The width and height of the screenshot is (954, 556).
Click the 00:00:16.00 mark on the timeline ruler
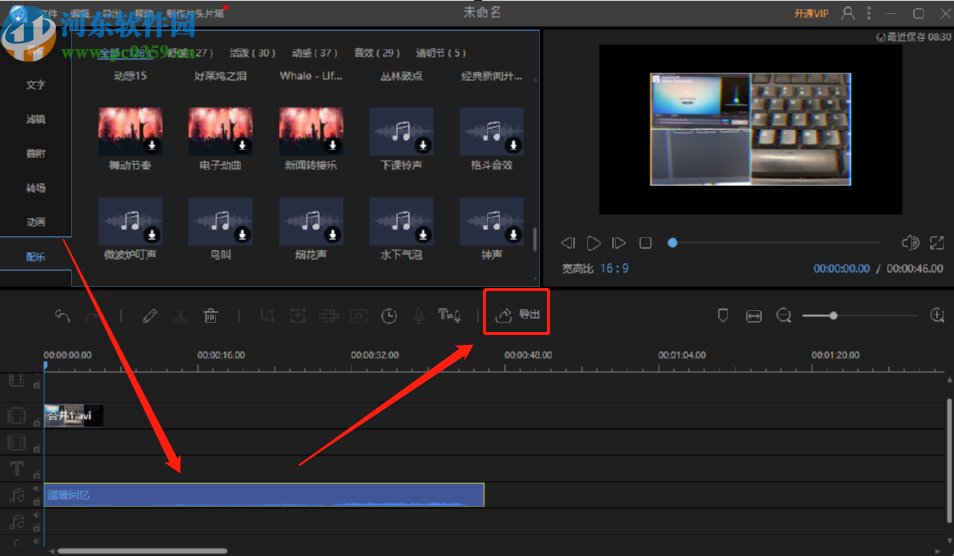click(221, 355)
